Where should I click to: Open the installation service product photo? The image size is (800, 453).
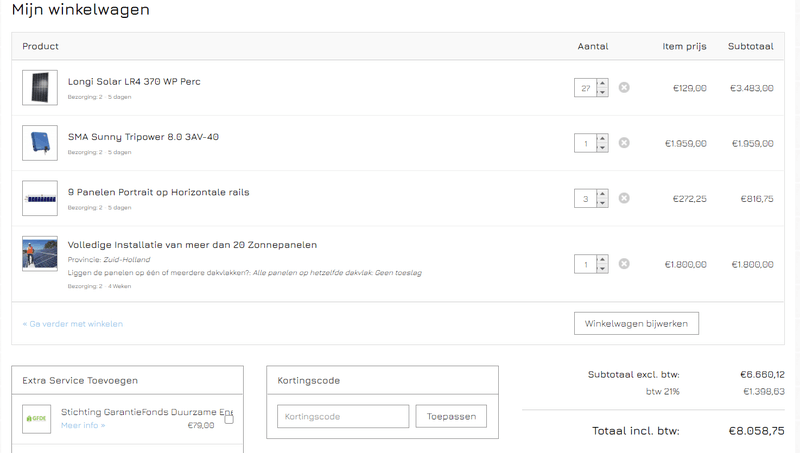40,254
